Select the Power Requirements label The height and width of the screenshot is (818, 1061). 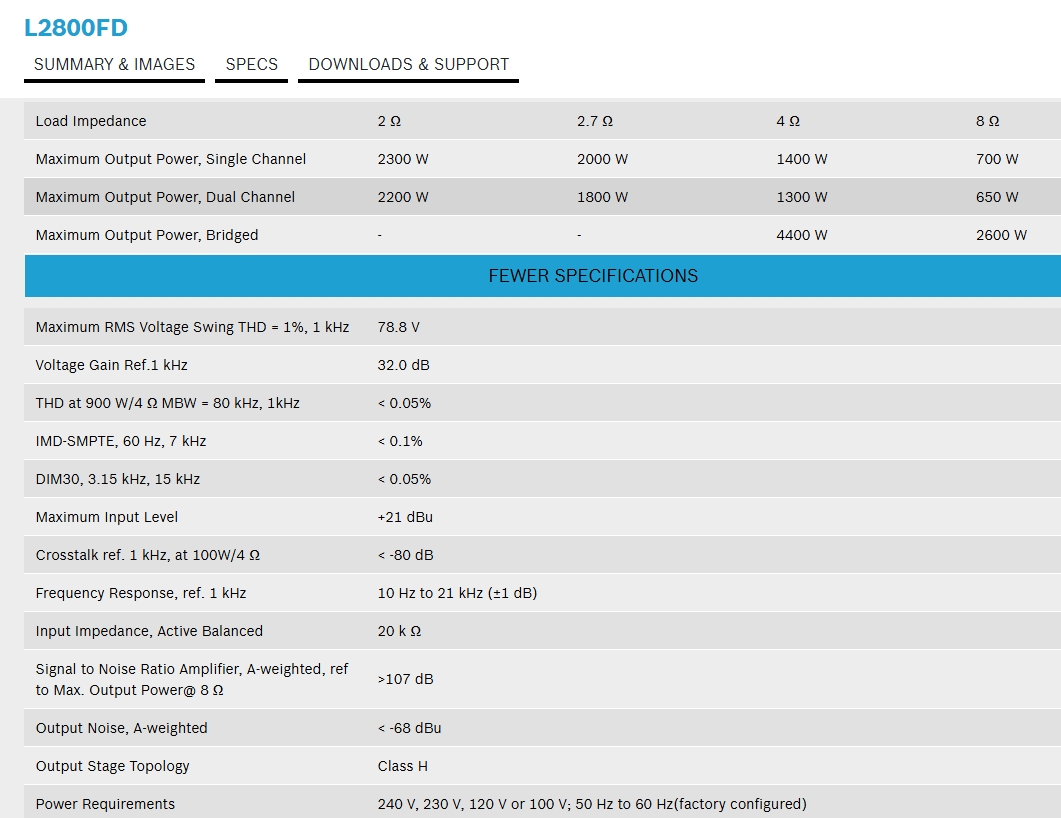click(105, 804)
